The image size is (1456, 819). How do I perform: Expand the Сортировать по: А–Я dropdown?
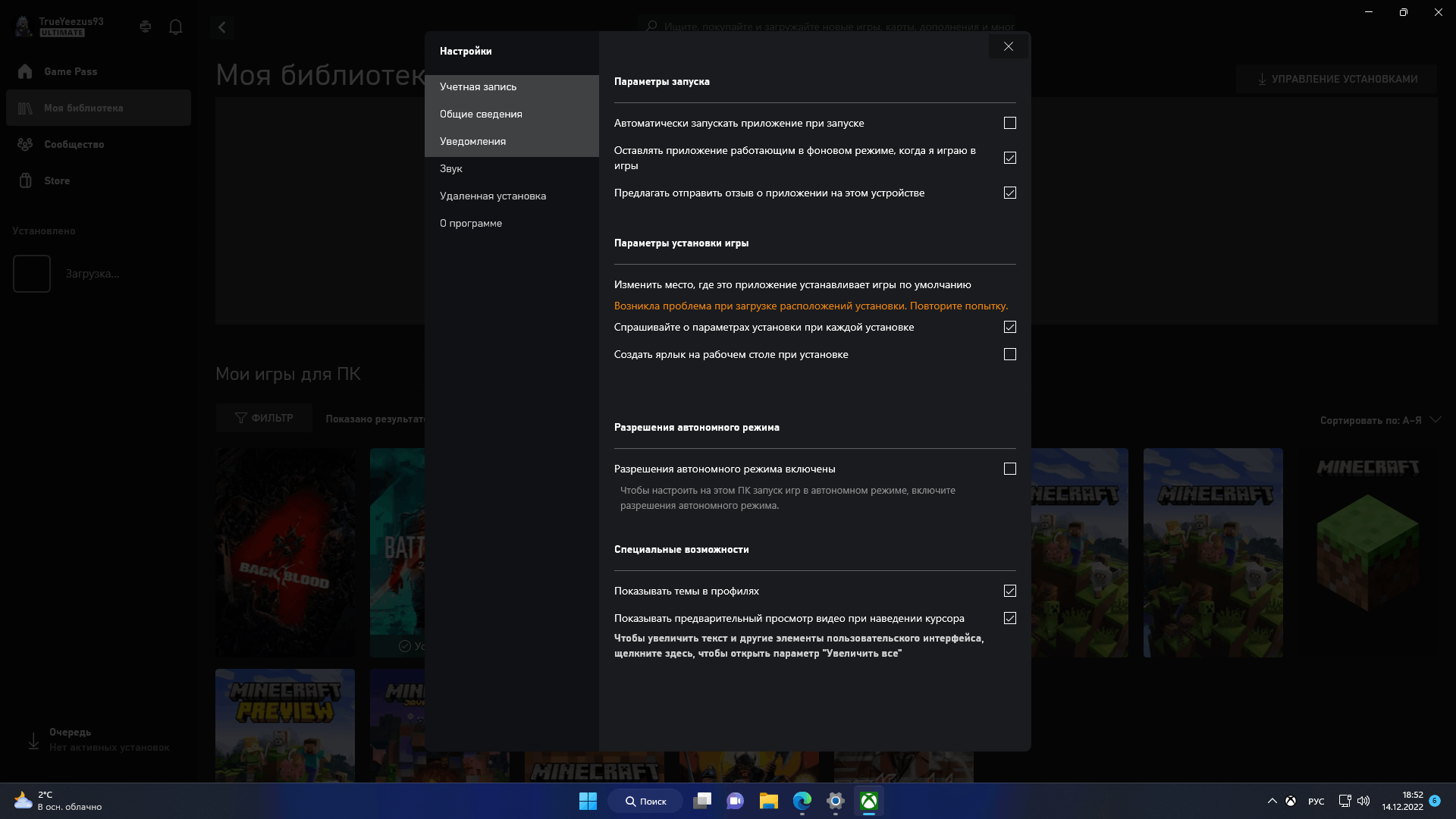point(1380,420)
